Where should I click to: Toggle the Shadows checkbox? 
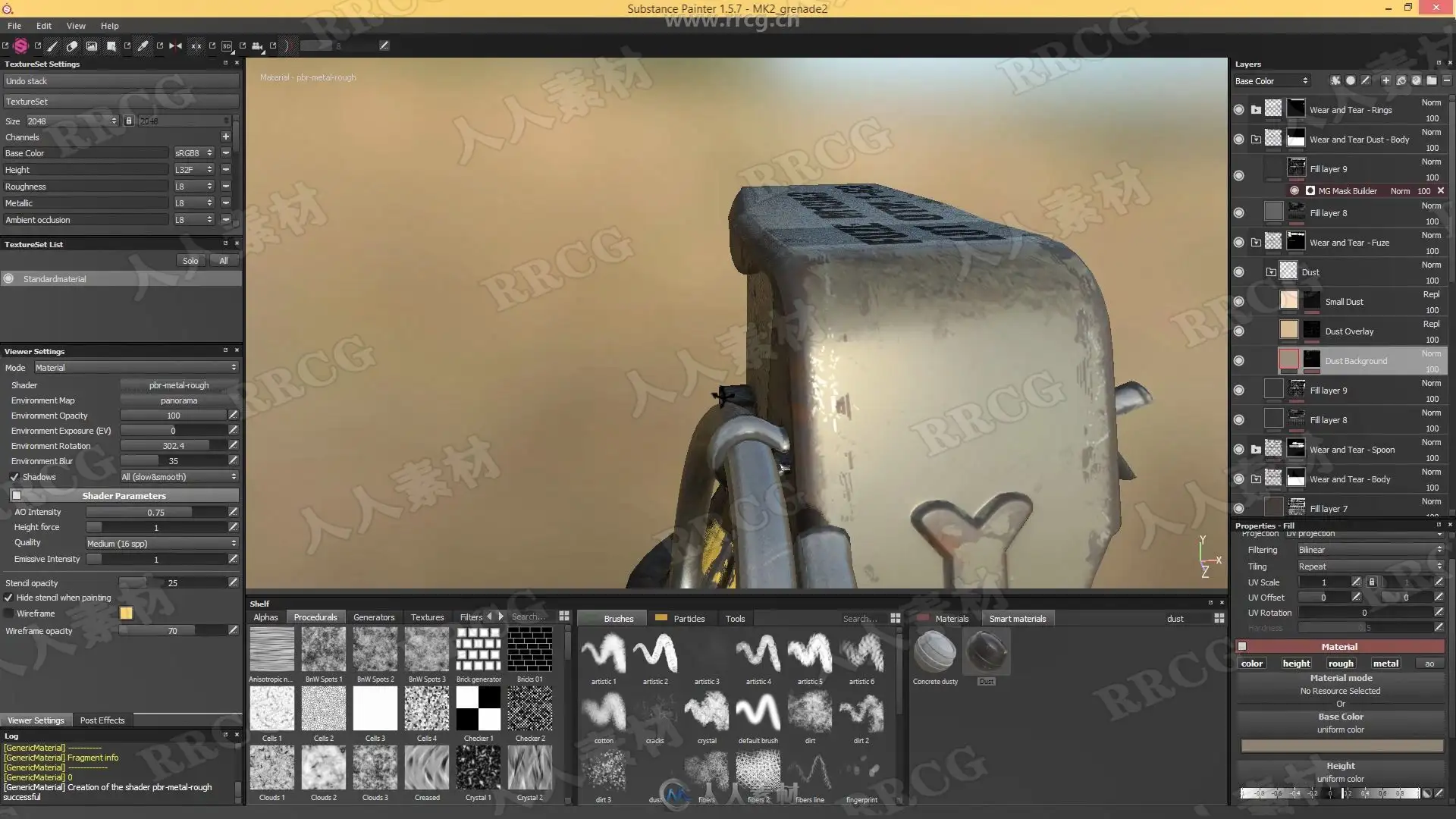[x=14, y=477]
